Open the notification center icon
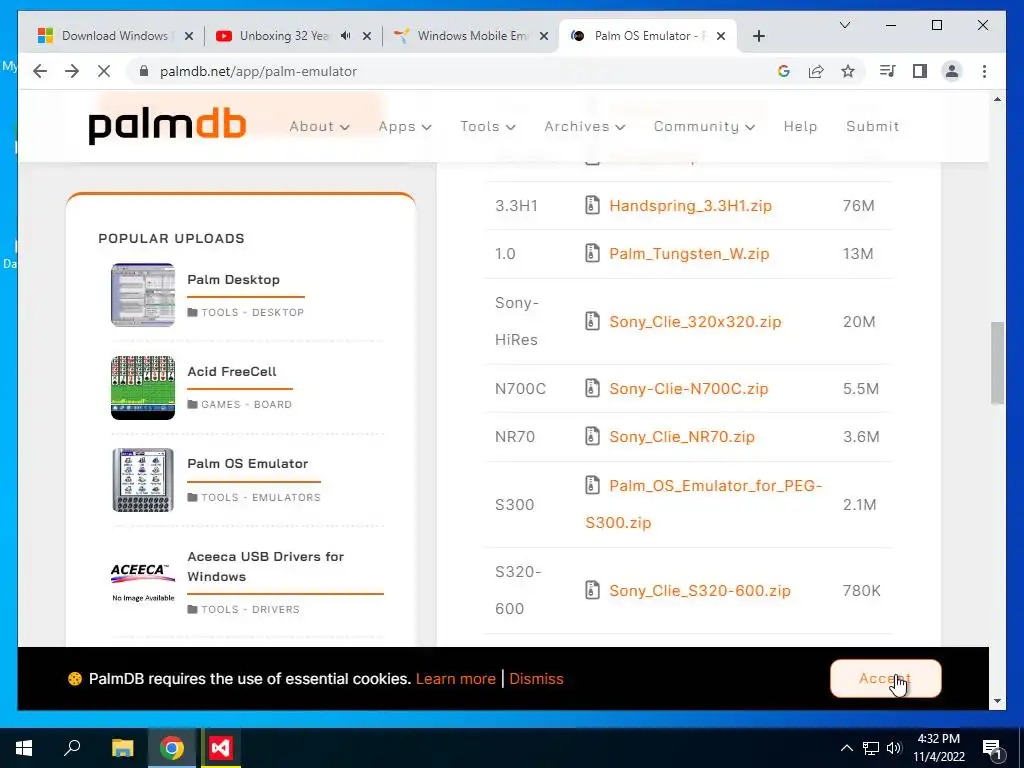 point(992,748)
